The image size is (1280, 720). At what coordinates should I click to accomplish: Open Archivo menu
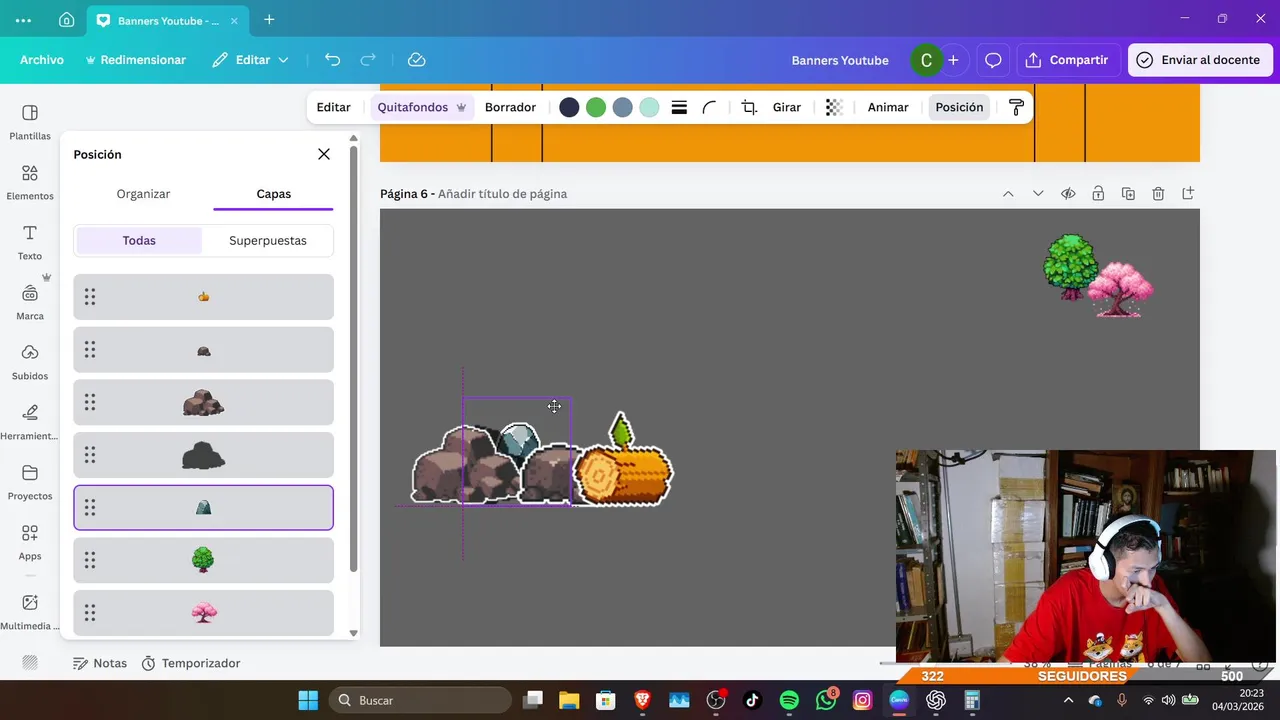(x=42, y=60)
